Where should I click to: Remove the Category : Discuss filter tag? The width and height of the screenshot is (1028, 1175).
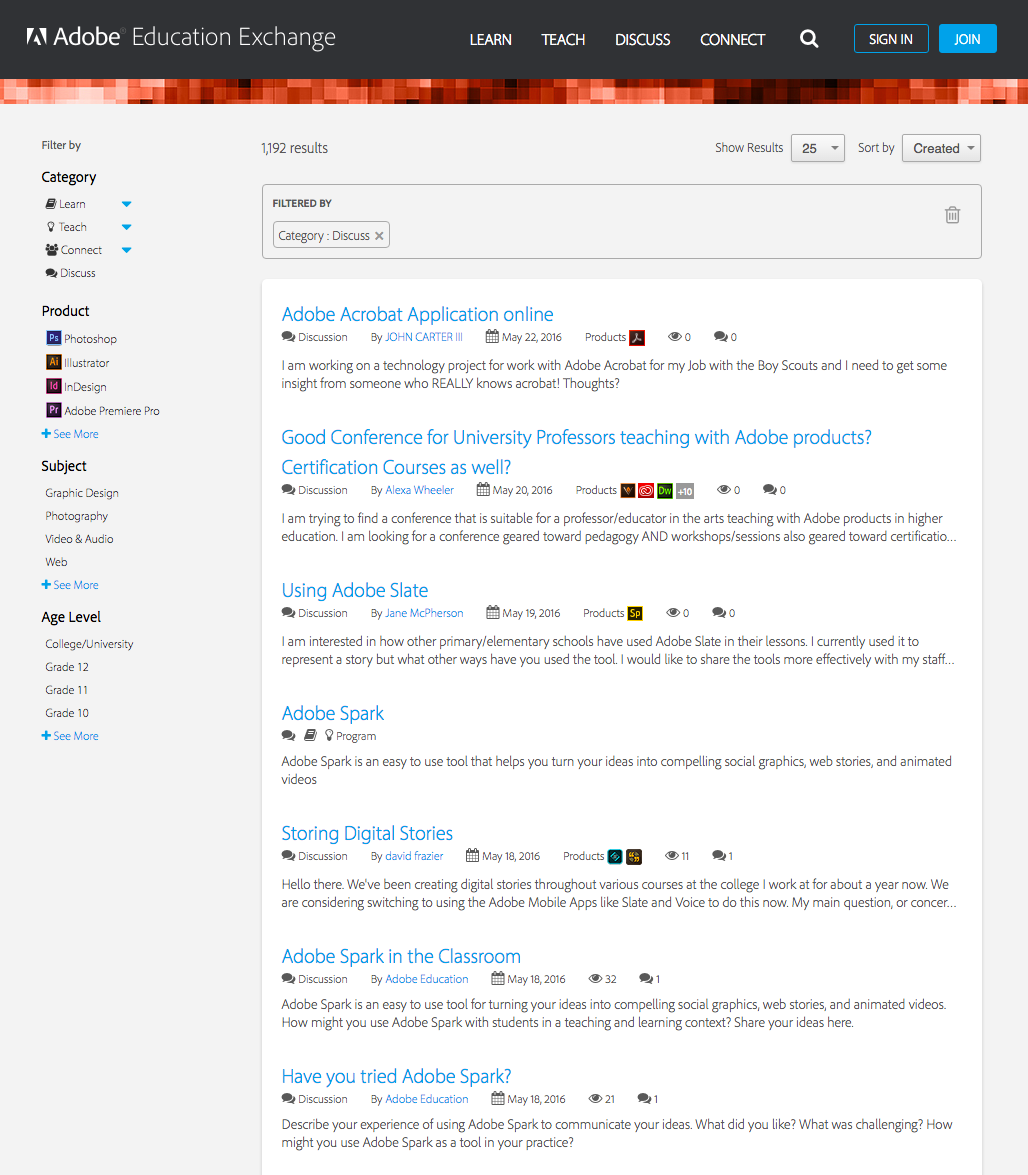[379, 236]
